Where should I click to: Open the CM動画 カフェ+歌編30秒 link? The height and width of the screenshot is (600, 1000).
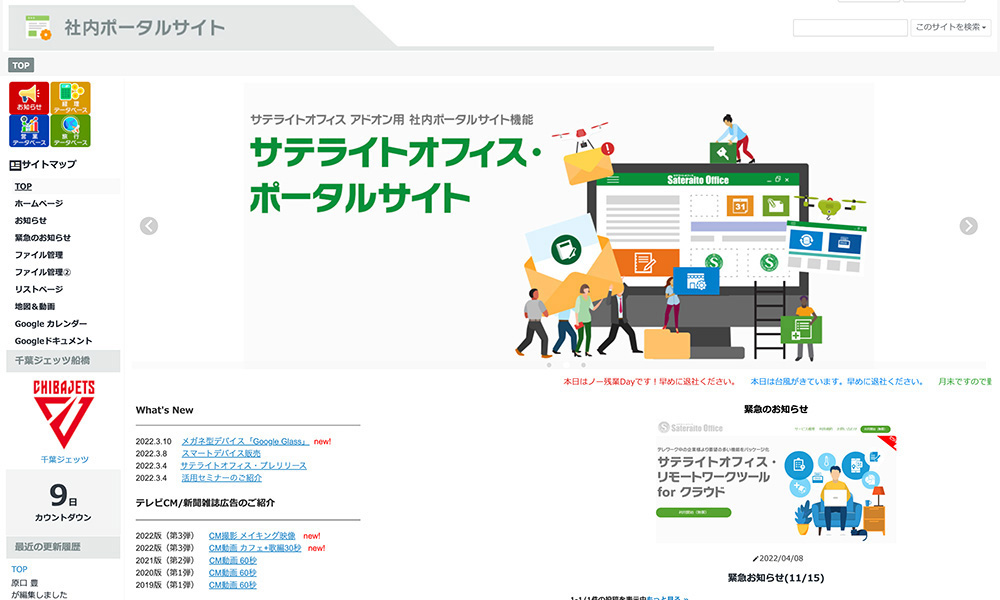254,548
